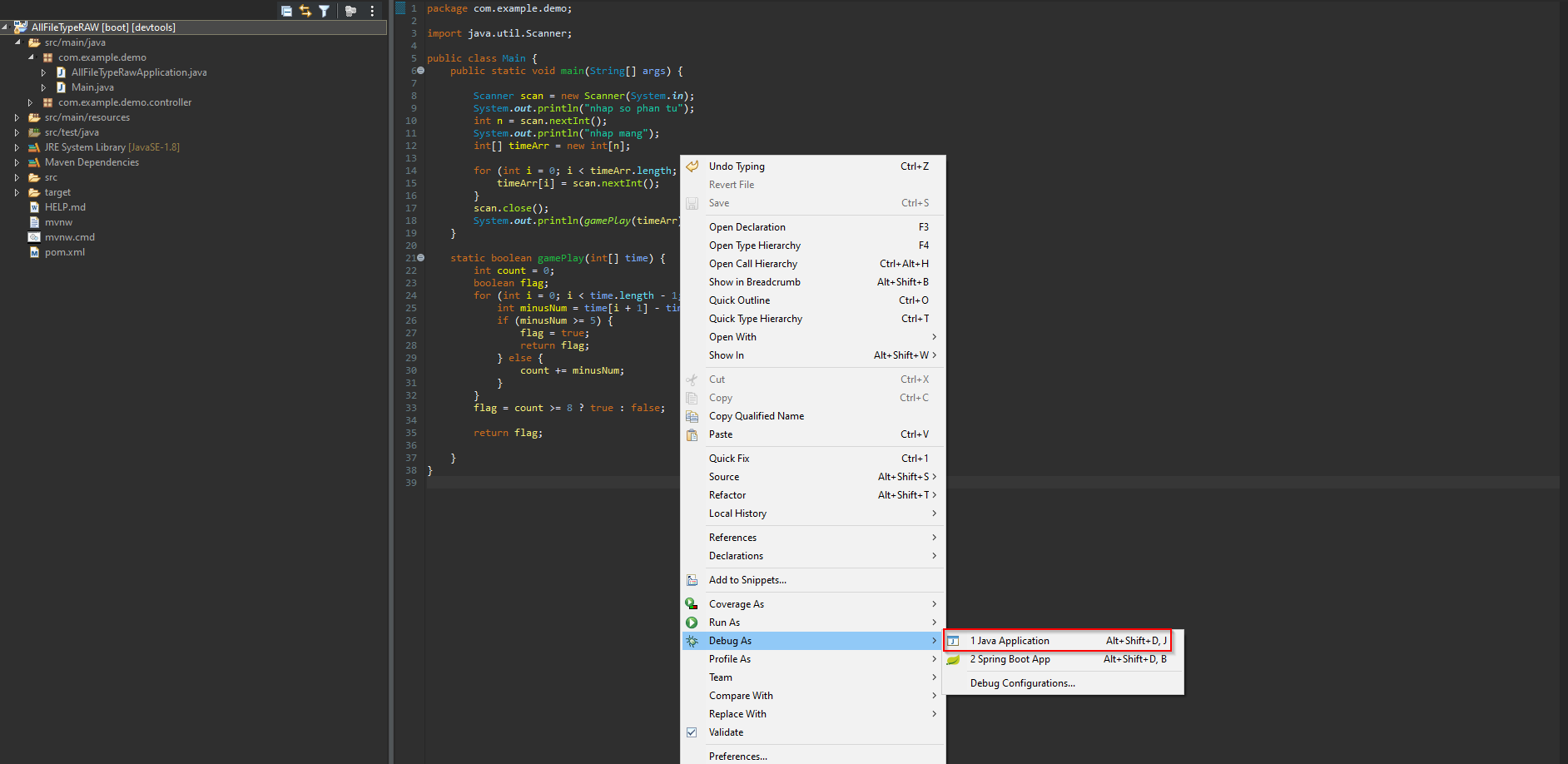Click the Coverage As icon
This screenshot has height=764, width=1568.
pos(692,603)
